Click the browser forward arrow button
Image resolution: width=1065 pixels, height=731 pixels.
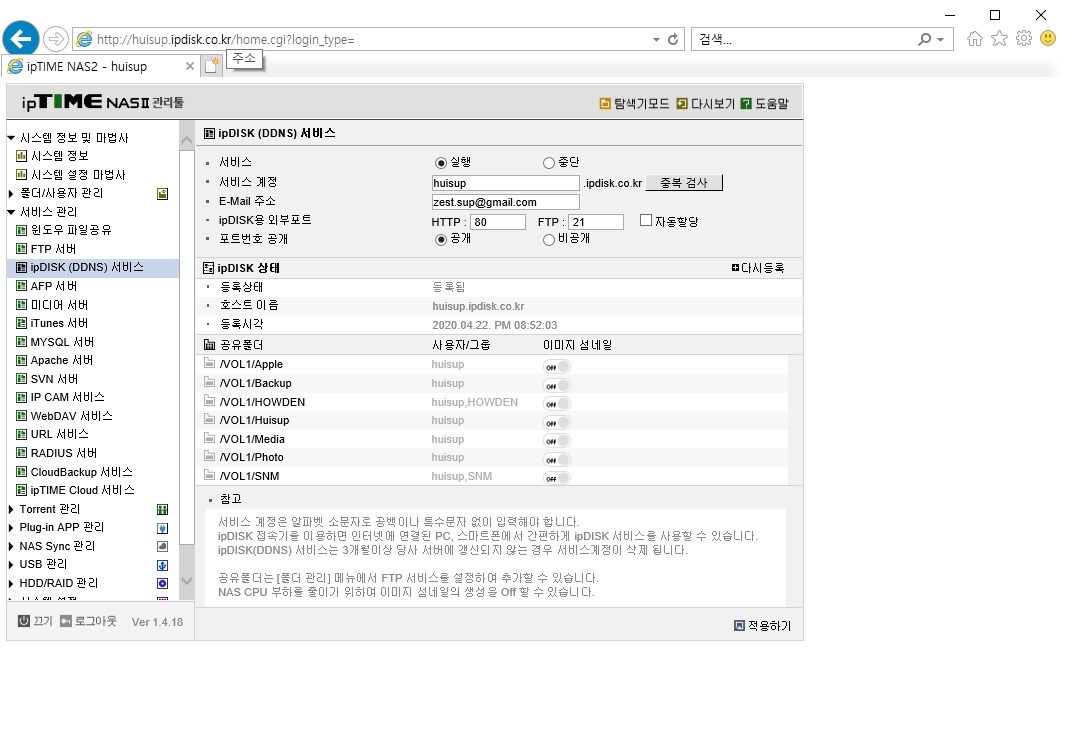[56, 39]
